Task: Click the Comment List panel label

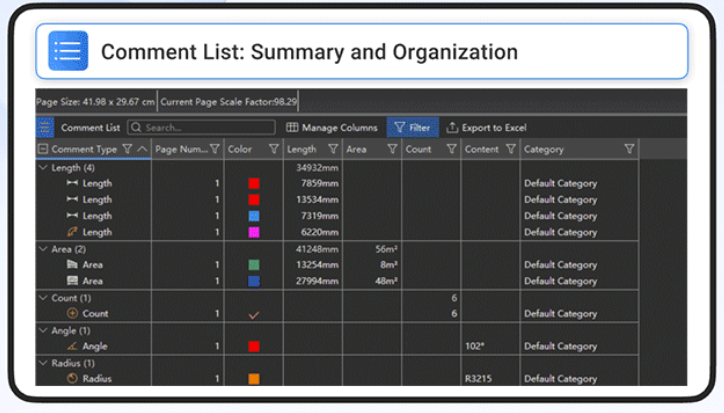Action: pyautogui.click(x=90, y=128)
